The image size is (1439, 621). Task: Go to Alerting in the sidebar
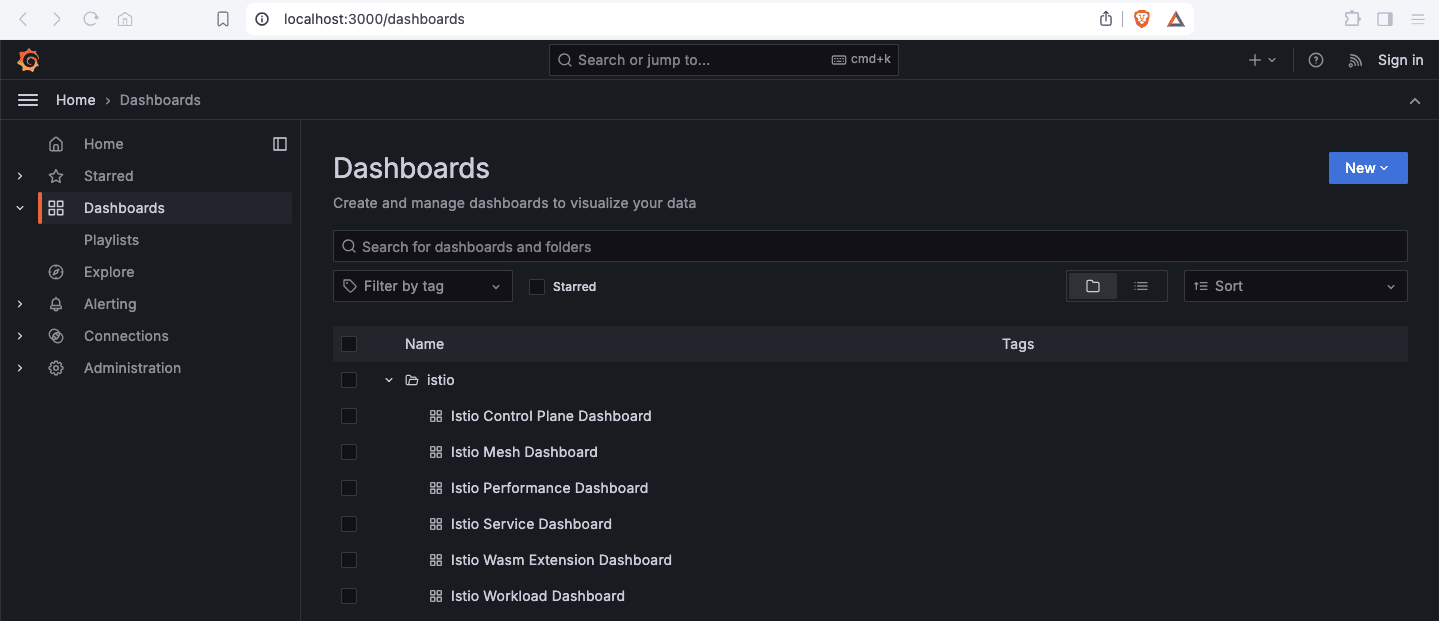tap(110, 304)
